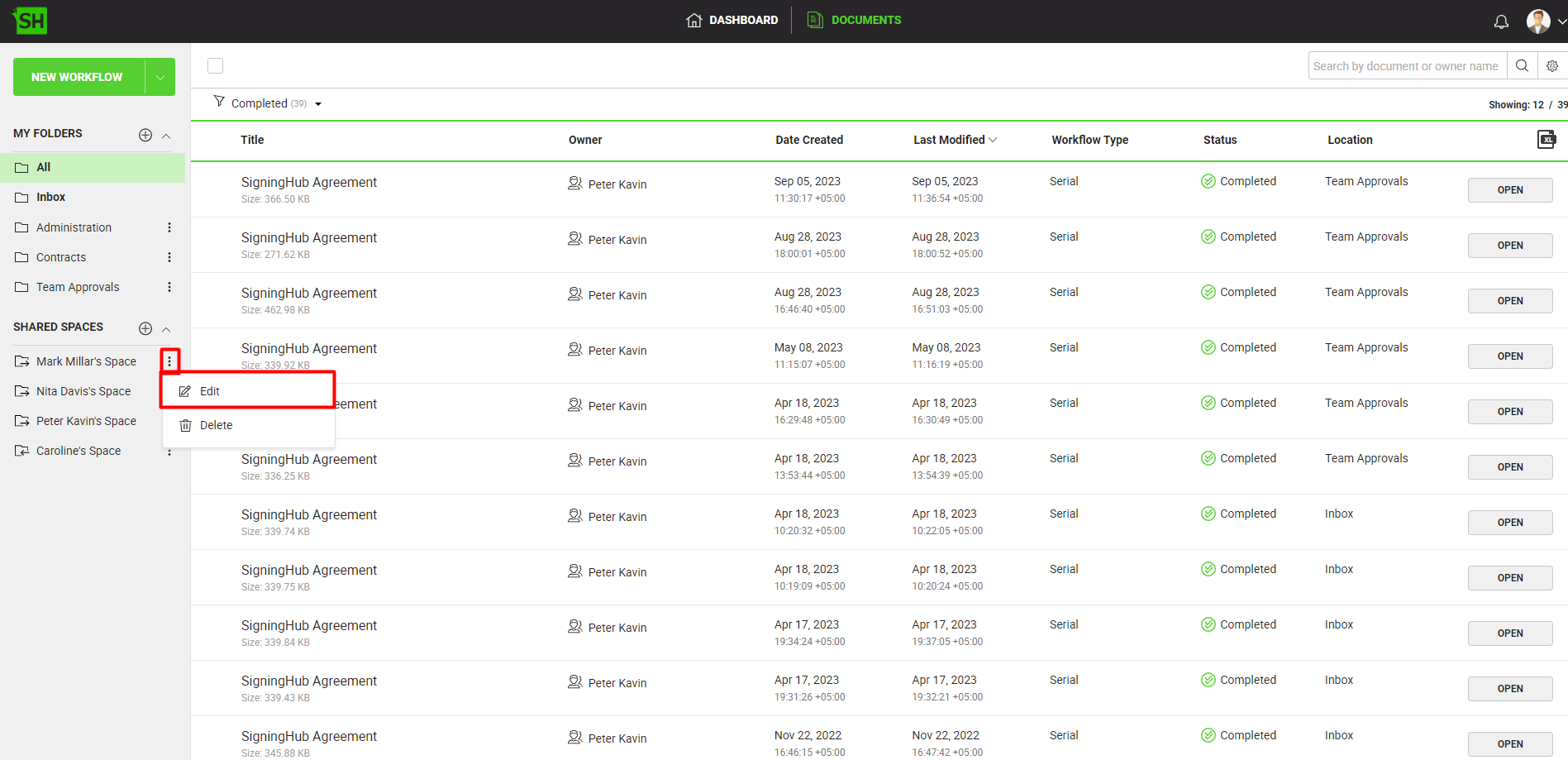Screen dimensions: 1568x760
Task: Click the SigningHub logo icon
Action: (x=31, y=21)
